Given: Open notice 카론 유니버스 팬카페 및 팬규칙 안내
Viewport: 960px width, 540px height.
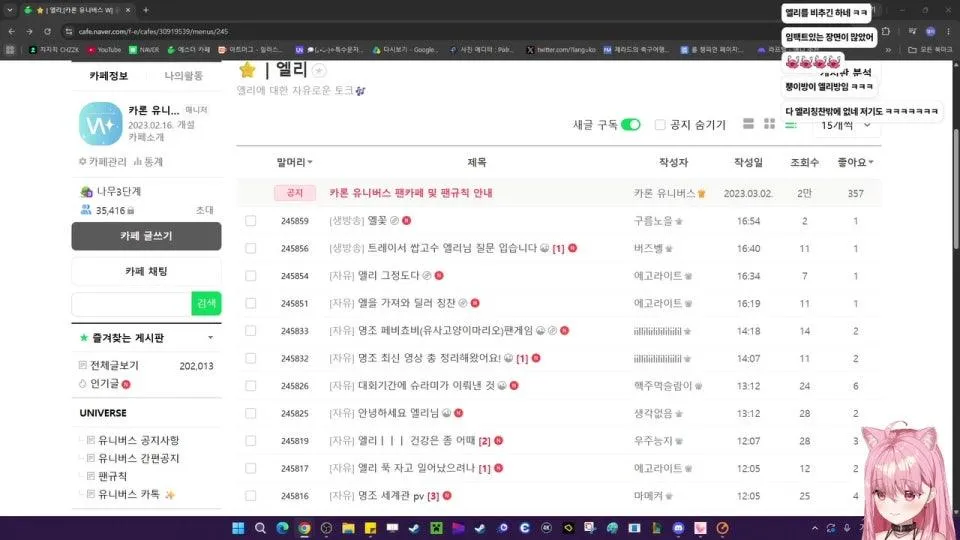Looking at the screenshot, I should (x=411, y=193).
